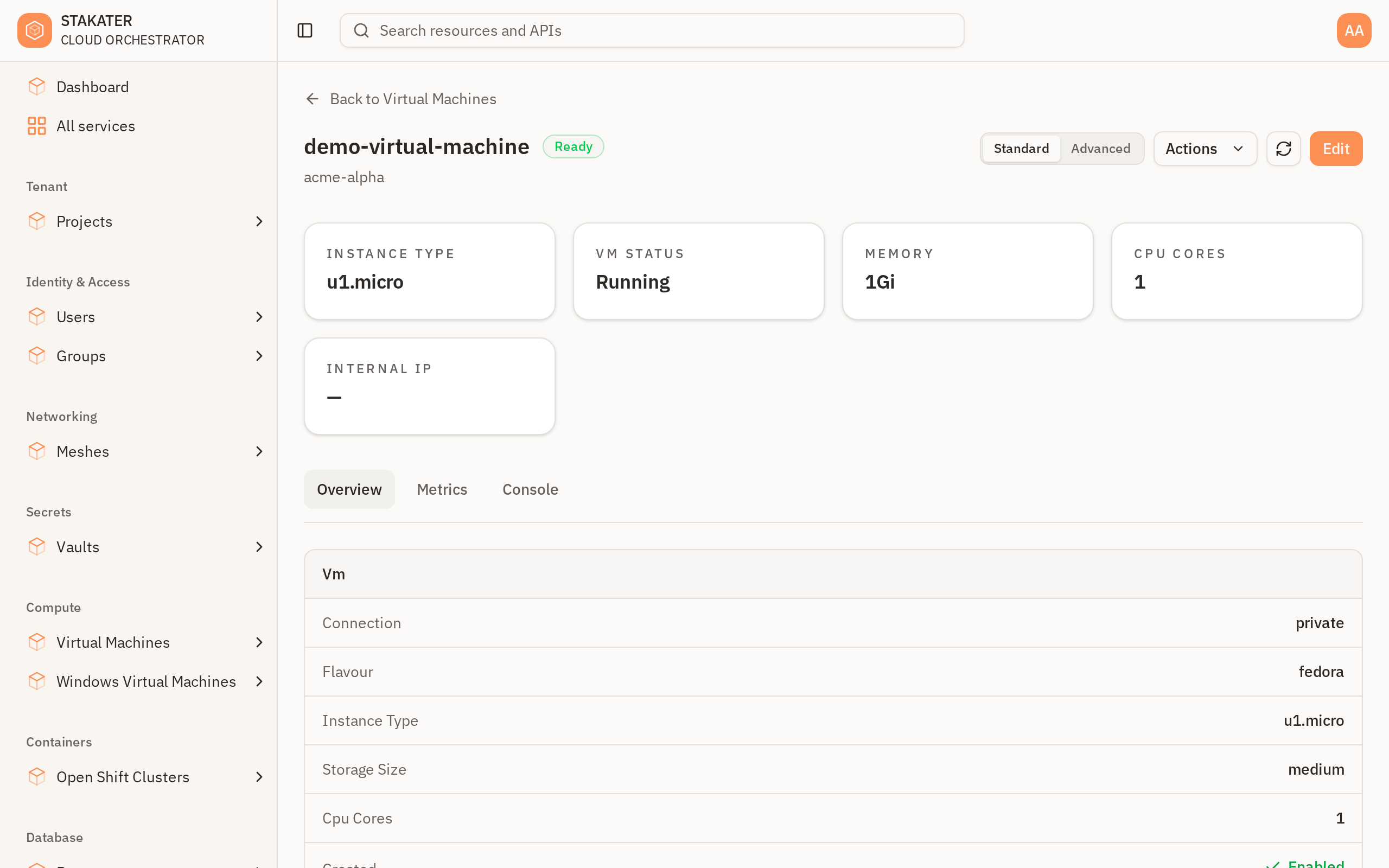Expand the Open Shift Clusters chevron
Screen dimensions: 1389x868
(x=259, y=777)
